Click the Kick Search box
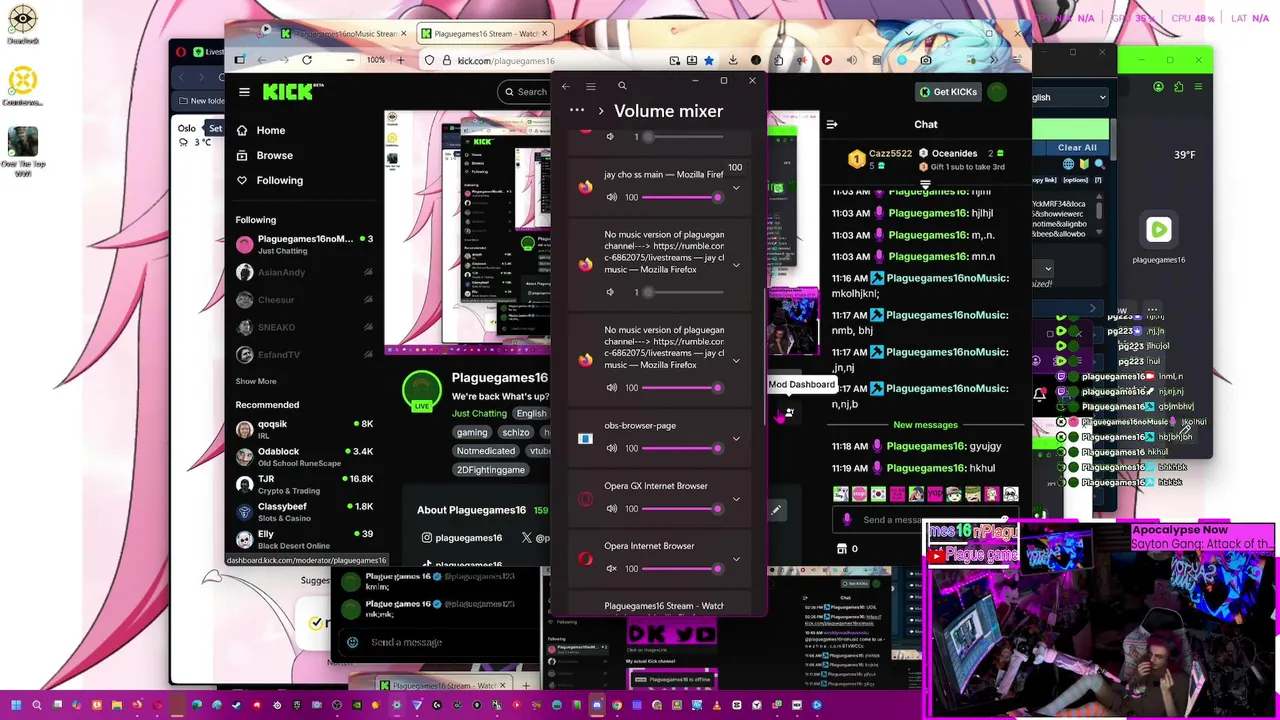The image size is (1280, 720). tap(524, 92)
